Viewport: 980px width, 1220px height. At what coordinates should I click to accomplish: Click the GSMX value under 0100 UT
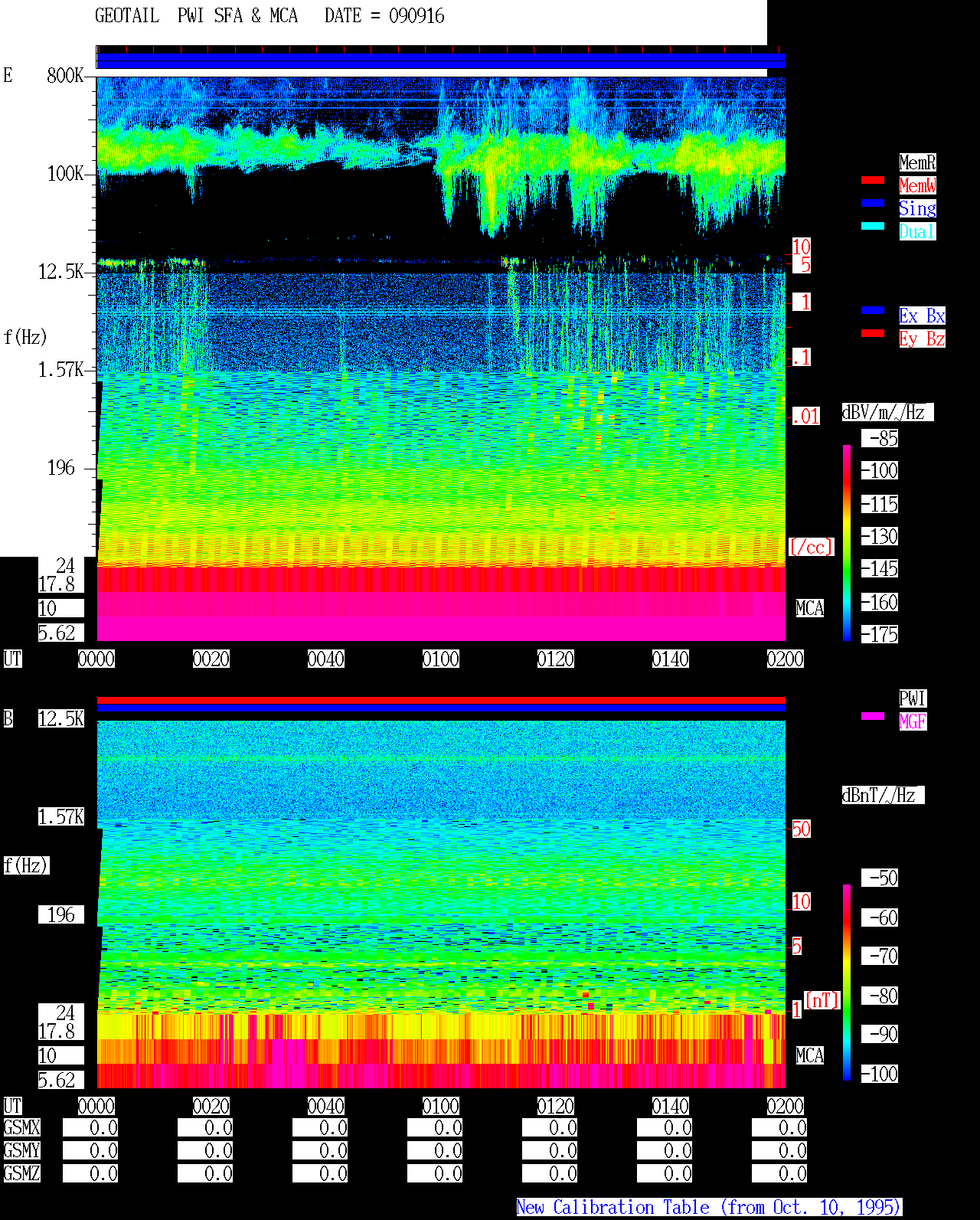435,1127
